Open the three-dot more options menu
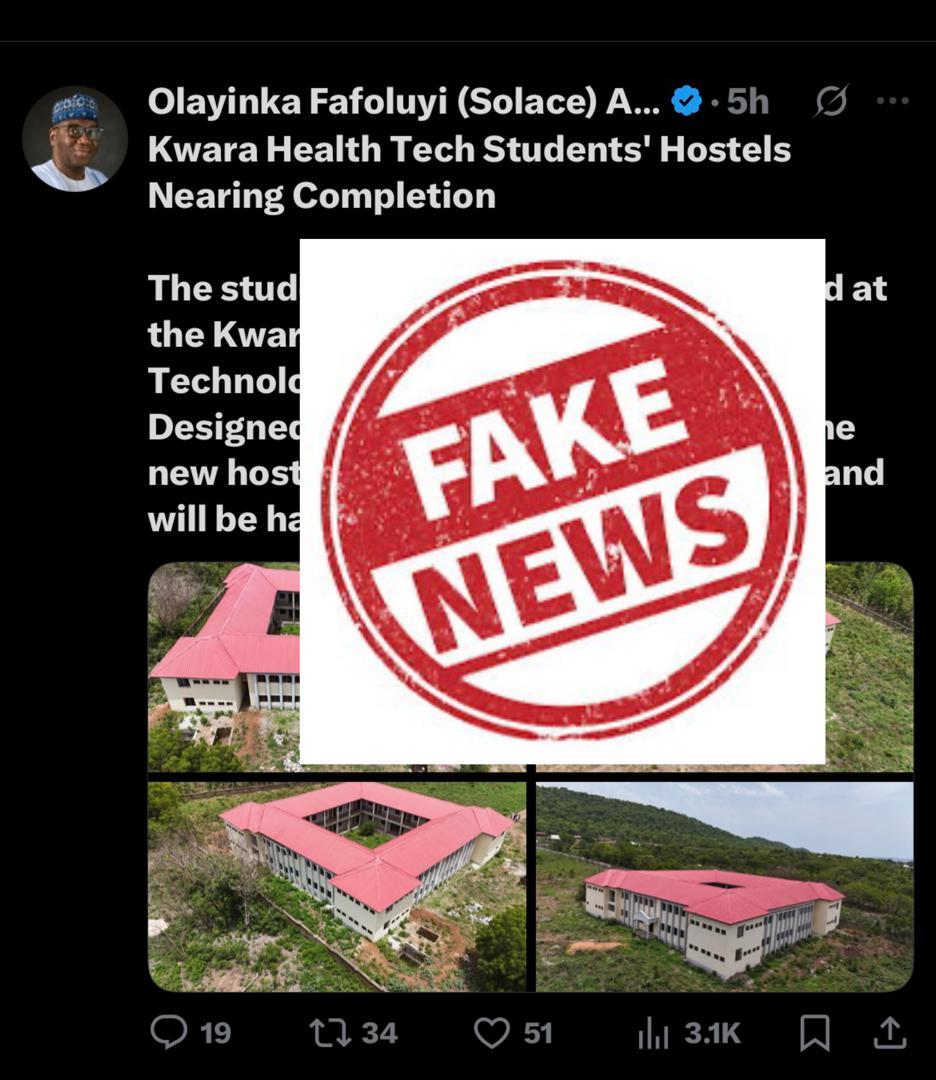The width and height of the screenshot is (936, 1080). coord(893,101)
